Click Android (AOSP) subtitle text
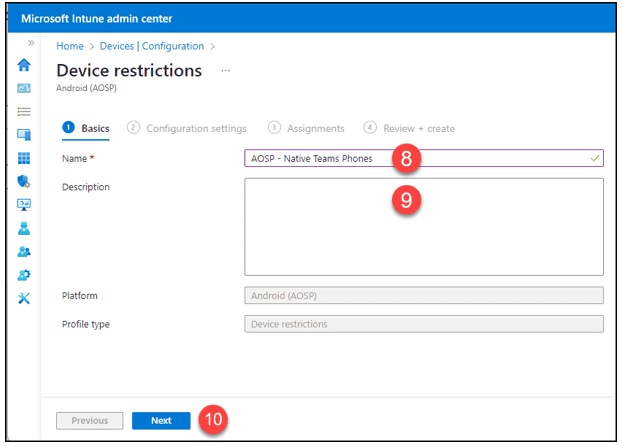 pyautogui.click(x=86, y=88)
